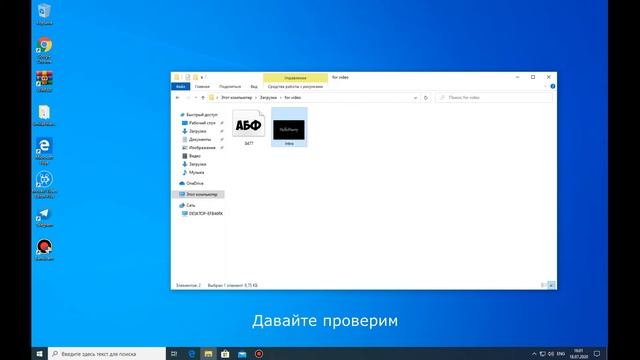Open Видео in navigation pane

click(x=194, y=156)
